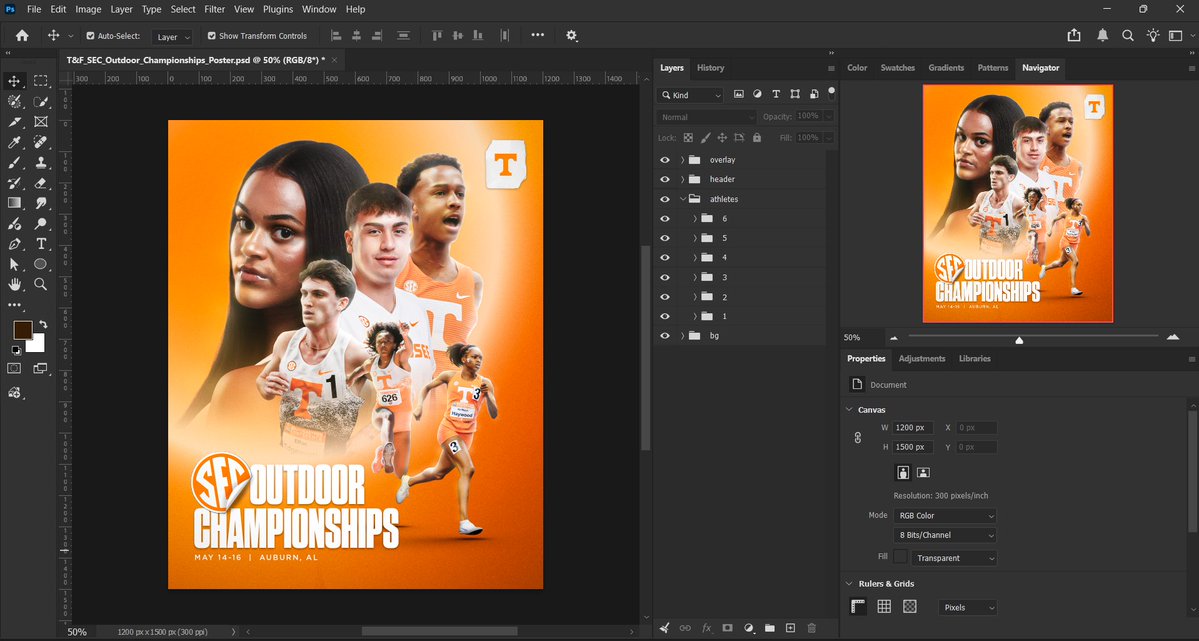The height and width of the screenshot is (641, 1199).
Task: Click the Navigator zoom slider handle
Action: point(1019,340)
